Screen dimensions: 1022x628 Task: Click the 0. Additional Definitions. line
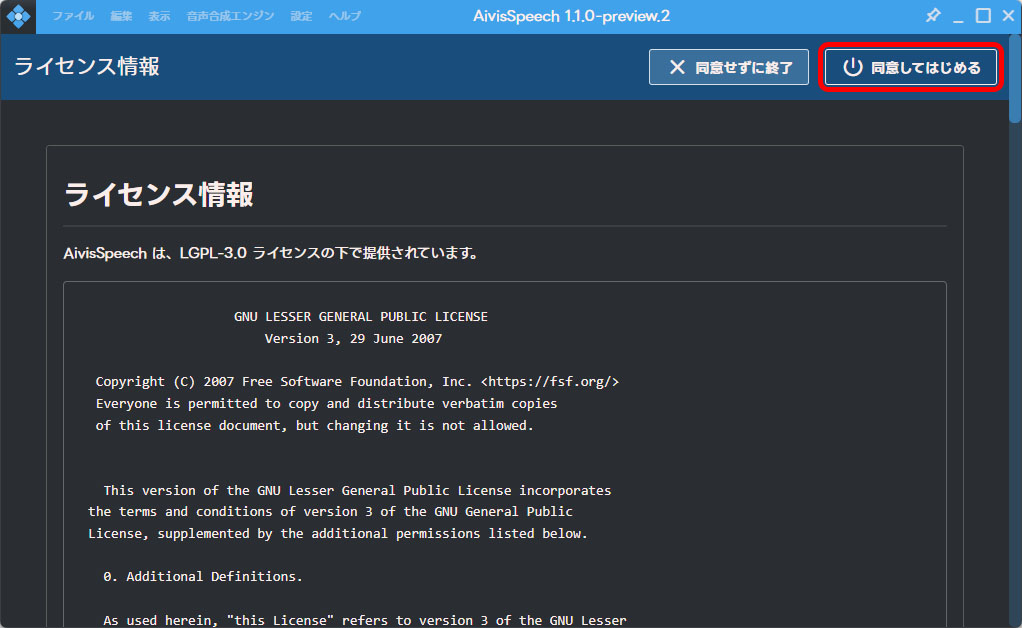click(203, 577)
